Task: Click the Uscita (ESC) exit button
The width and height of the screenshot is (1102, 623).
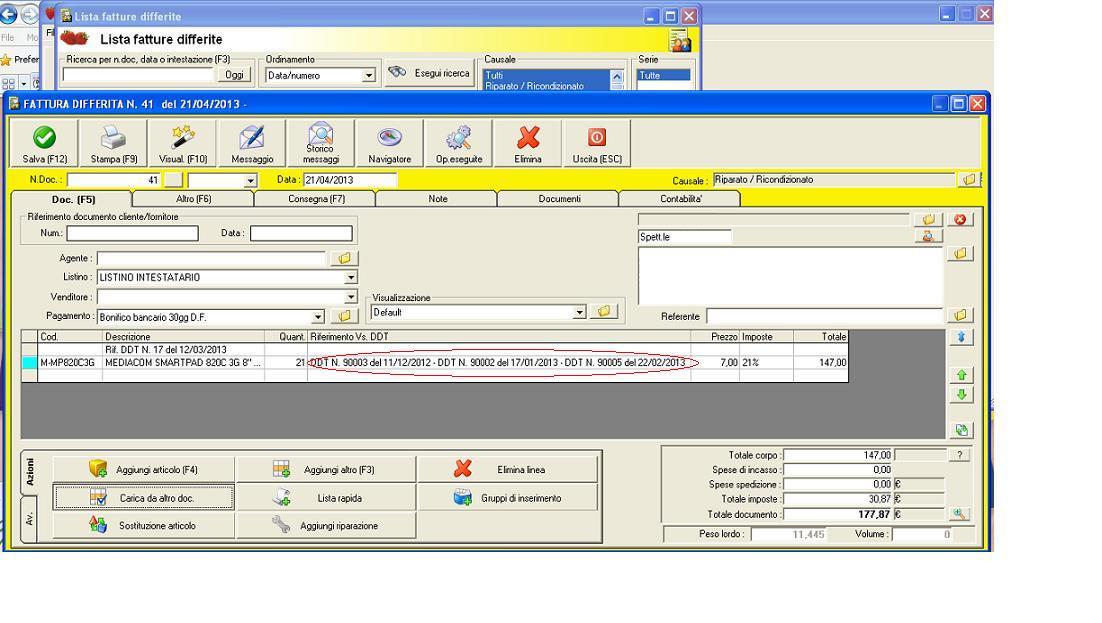Action: (x=597, y=143)
